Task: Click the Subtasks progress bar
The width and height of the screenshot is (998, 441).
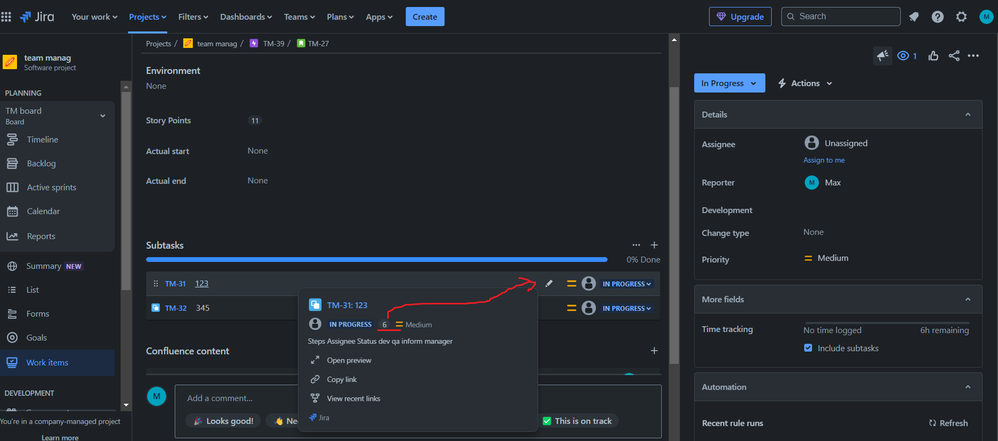Action: pyautogui.click(x=376, y=260)
